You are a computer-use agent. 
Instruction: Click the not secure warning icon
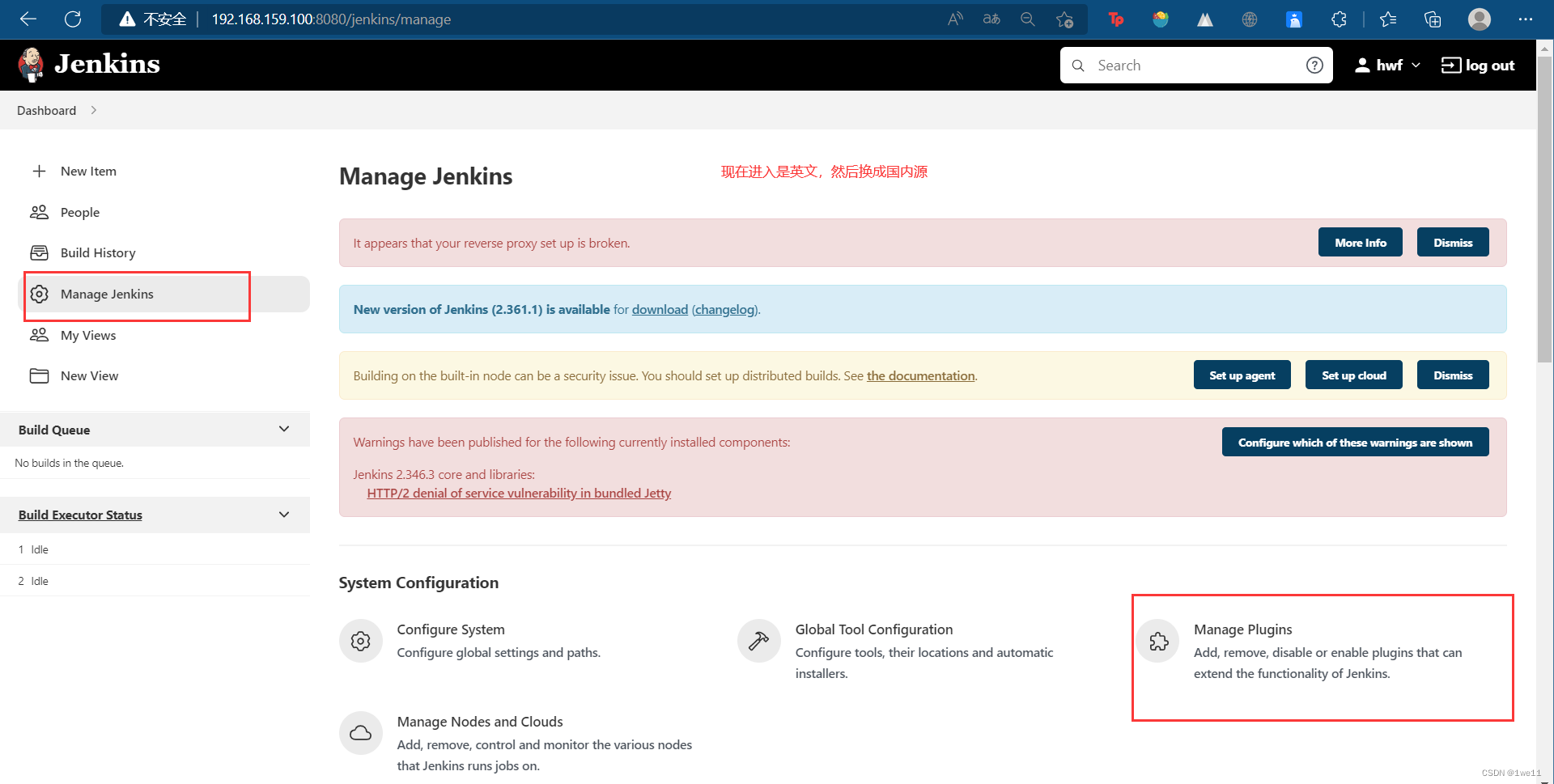(127, 19)
